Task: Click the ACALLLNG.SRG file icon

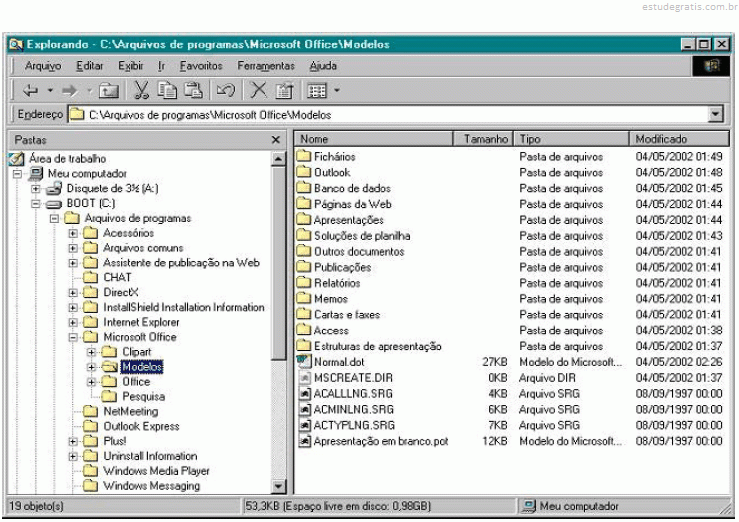Action: point(304,393)
